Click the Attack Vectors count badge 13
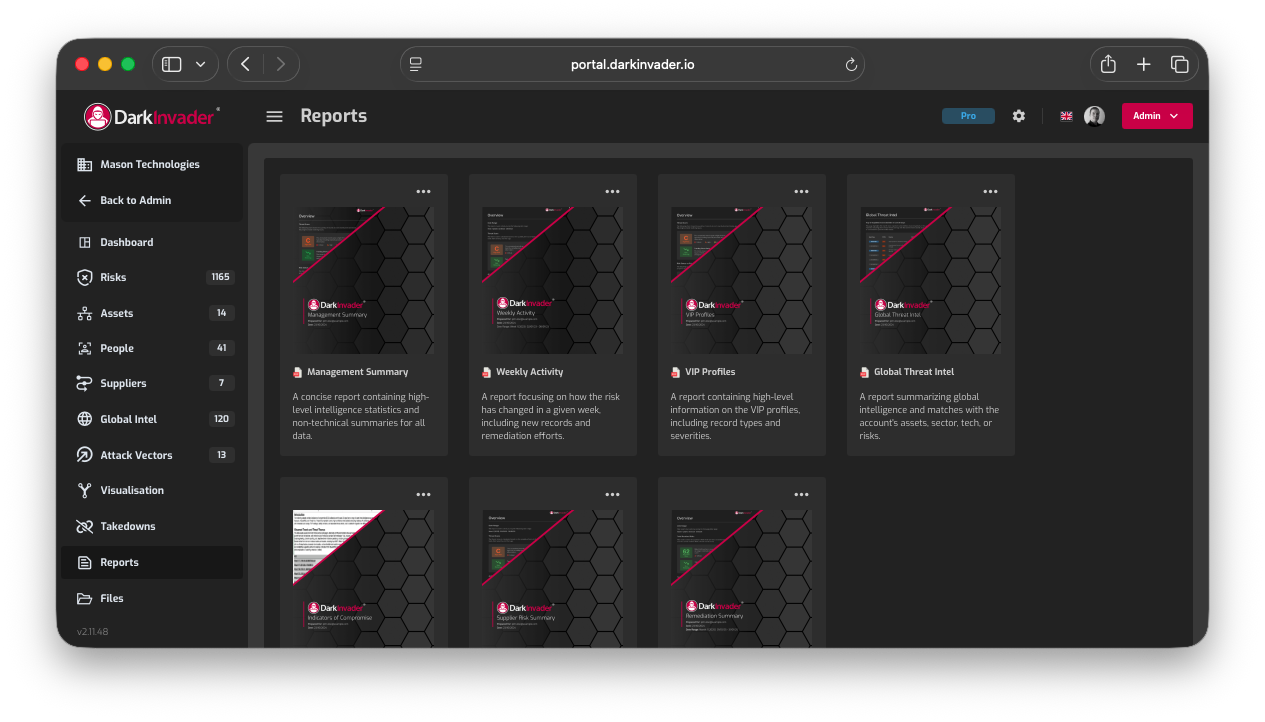Viewport: 1265px width, 722px height. (222, 455)
